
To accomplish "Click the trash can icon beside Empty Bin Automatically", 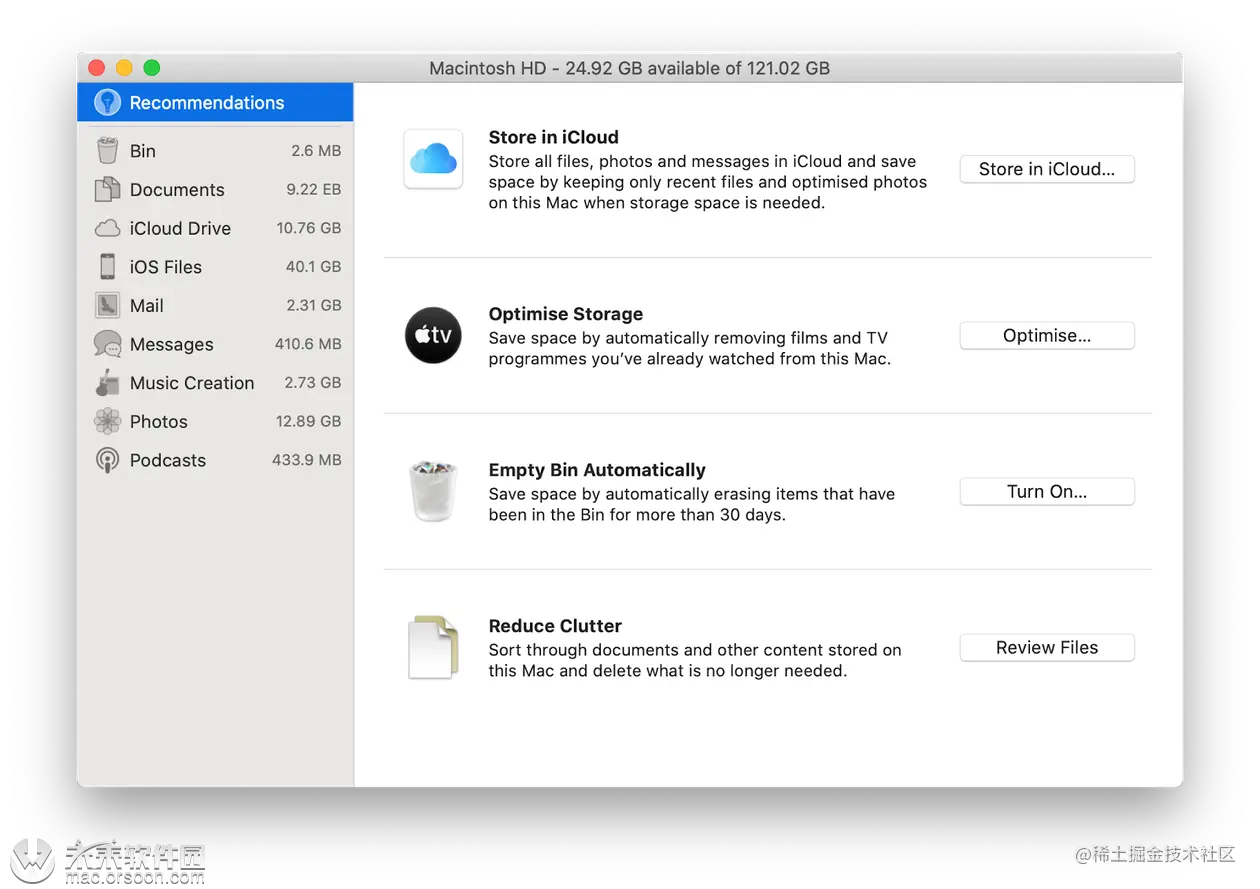I will pyautogui.click(x=433, y=491).
